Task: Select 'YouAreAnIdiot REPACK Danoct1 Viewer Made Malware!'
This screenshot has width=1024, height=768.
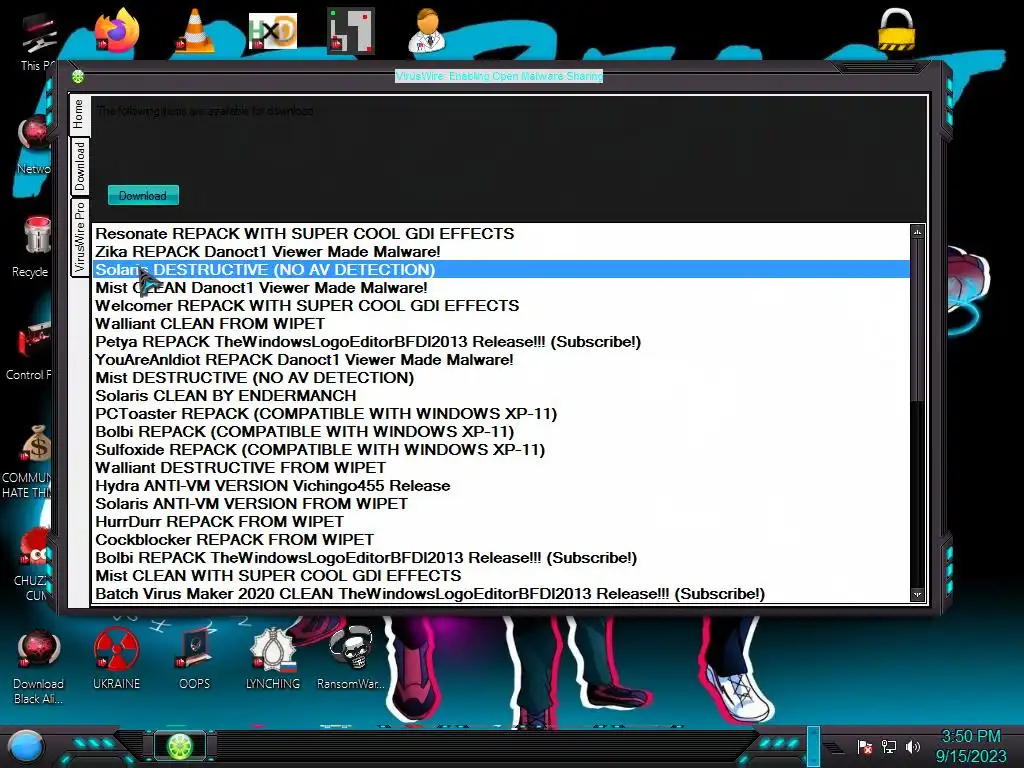Action: [x=501, y=360]
